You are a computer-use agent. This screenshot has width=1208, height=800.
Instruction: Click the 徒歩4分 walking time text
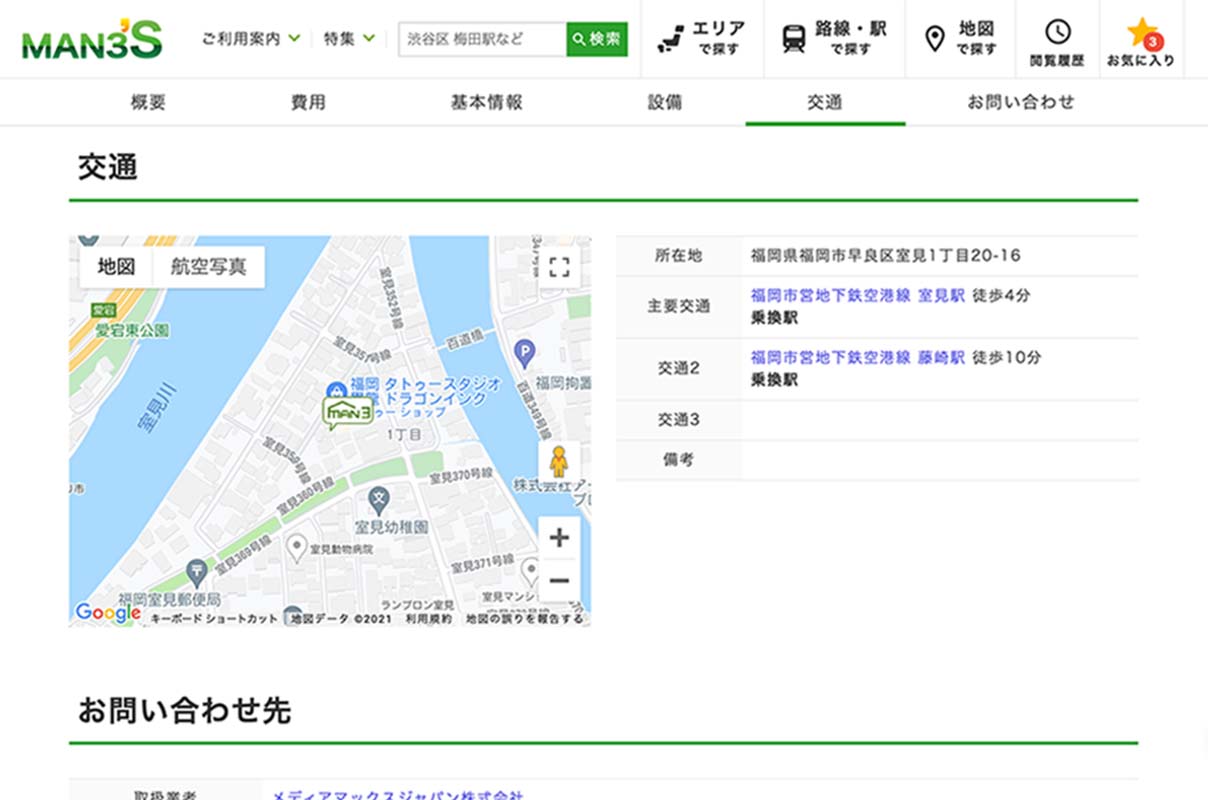(1001, 296)
